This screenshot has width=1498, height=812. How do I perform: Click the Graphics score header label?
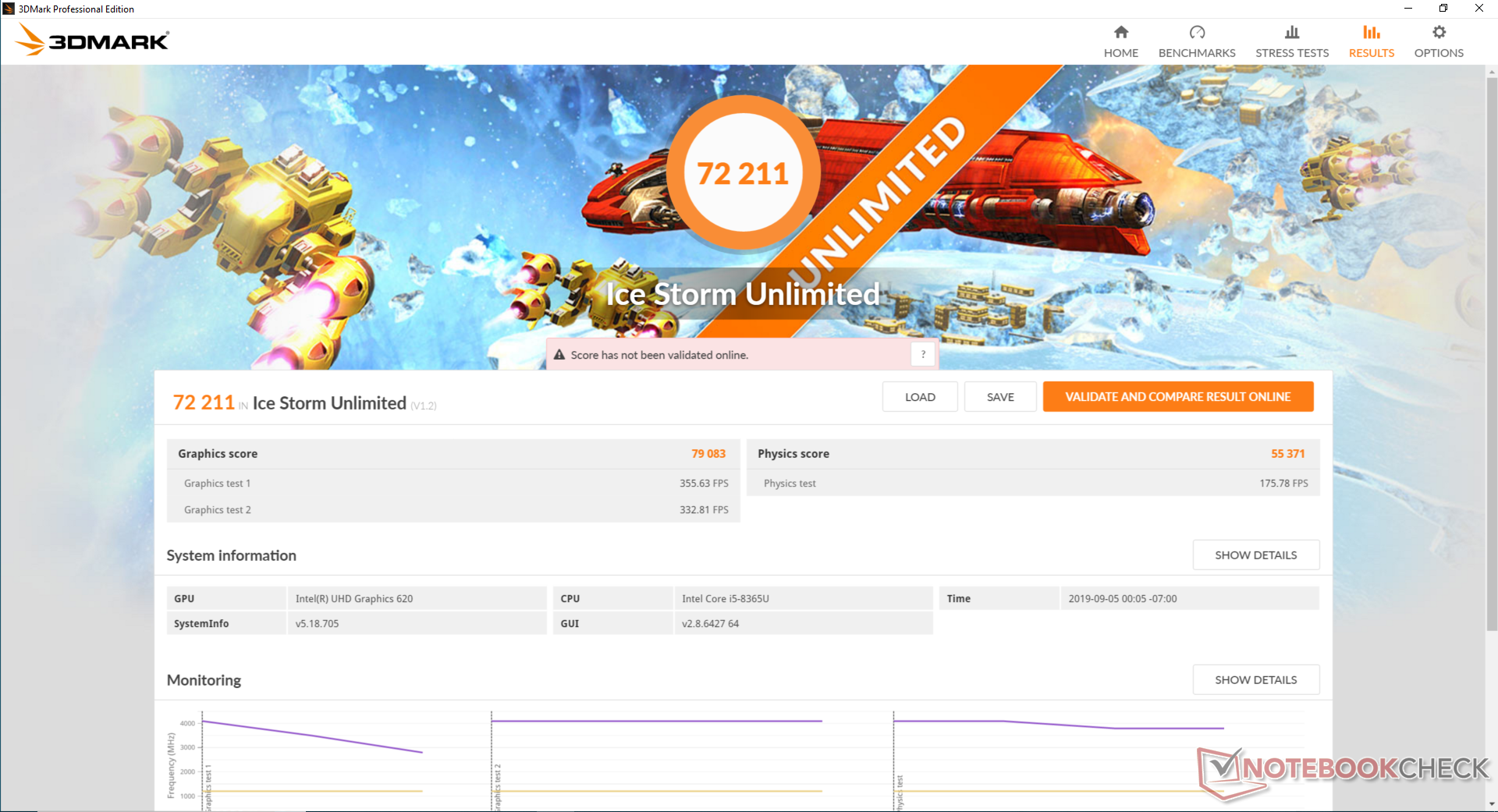[x=217, y=453]
